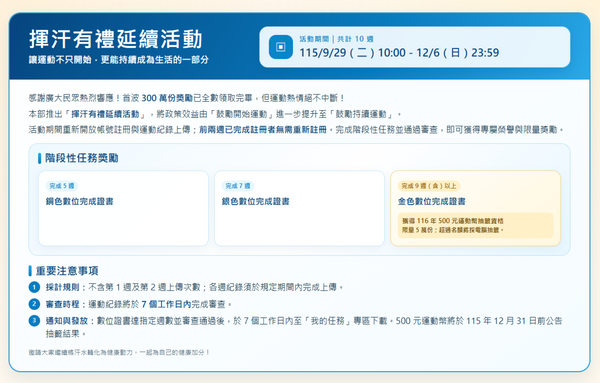This screenshot has width=600, height=383.
Task: Select the 銅色數位完成證書 card title
Action: [80, 202]
